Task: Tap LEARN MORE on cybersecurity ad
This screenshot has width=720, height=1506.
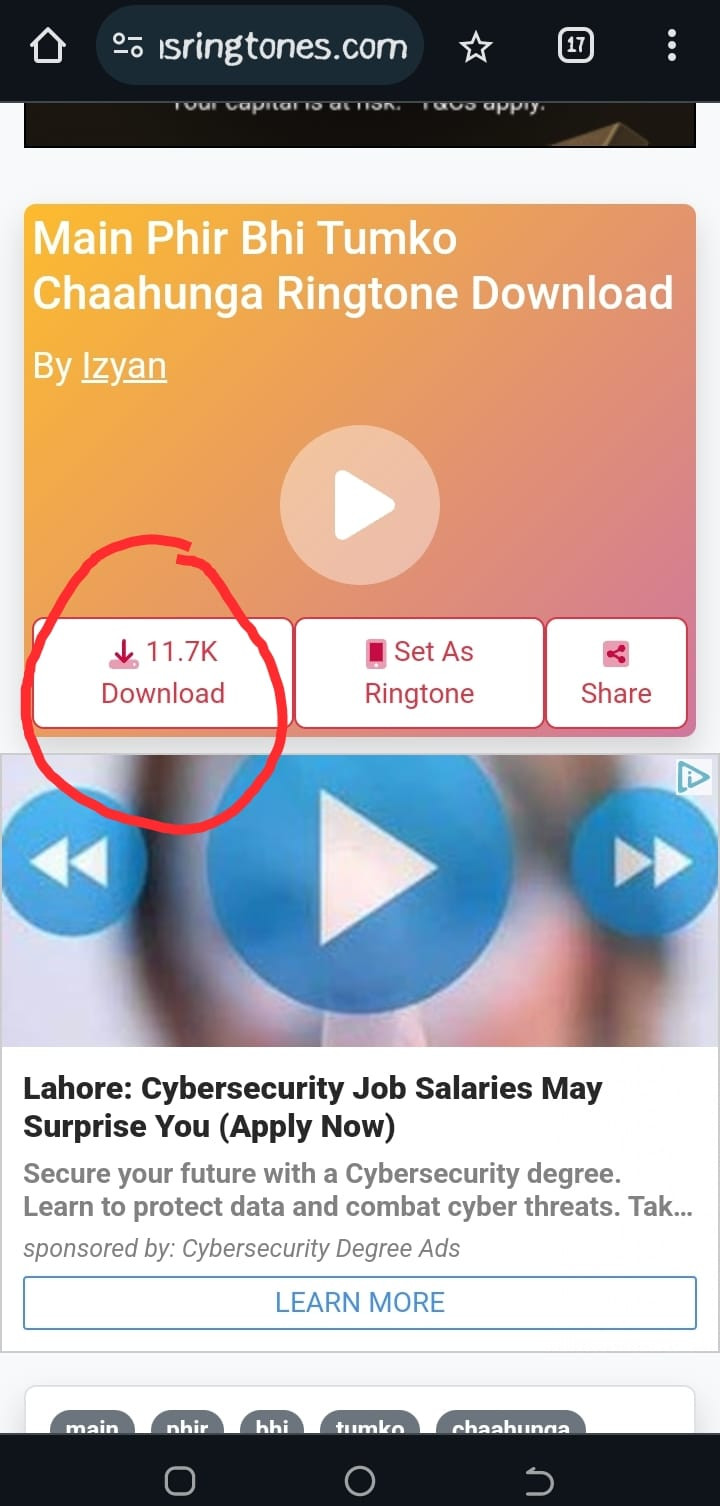Action: tap(360, 1302)
